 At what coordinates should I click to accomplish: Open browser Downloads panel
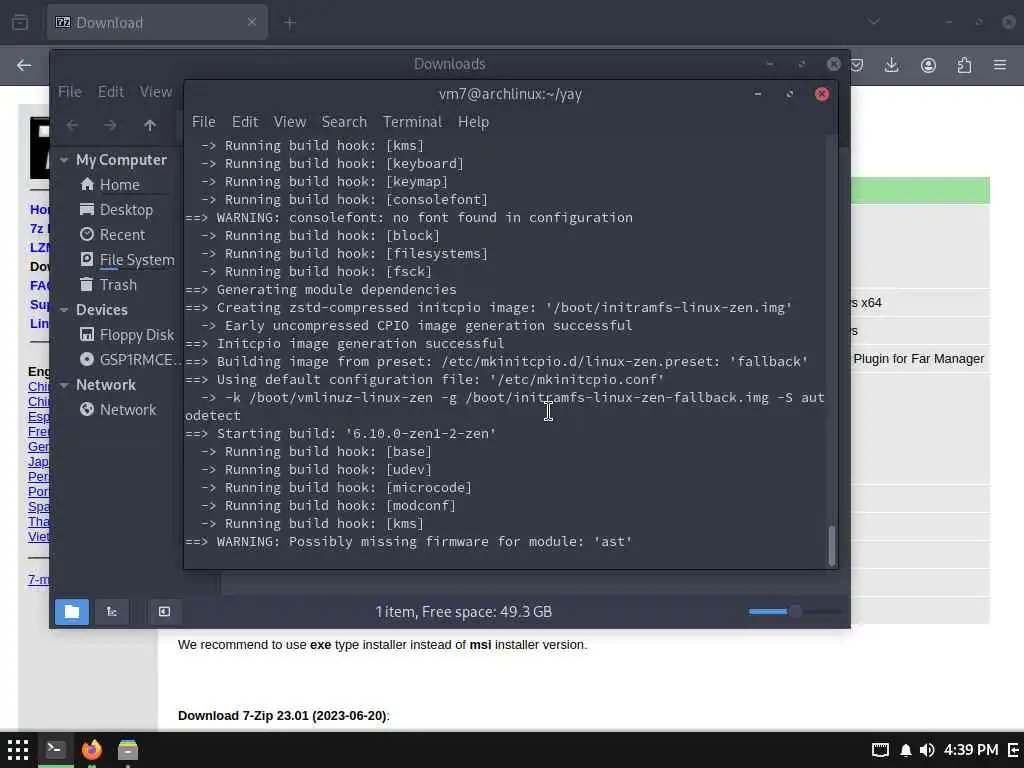click(x=891, y=65)
